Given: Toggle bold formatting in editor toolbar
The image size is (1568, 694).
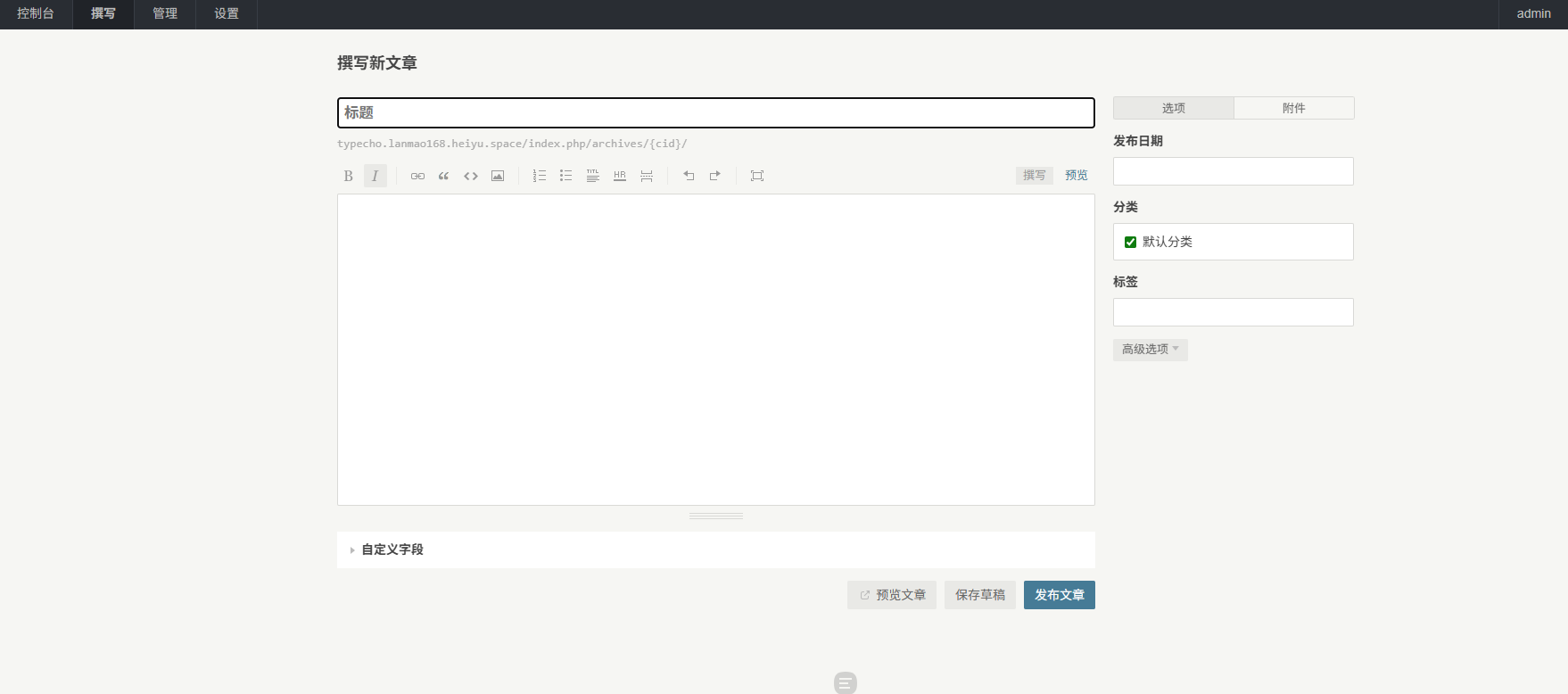Looking at the screenshot, I should point(349,176).
